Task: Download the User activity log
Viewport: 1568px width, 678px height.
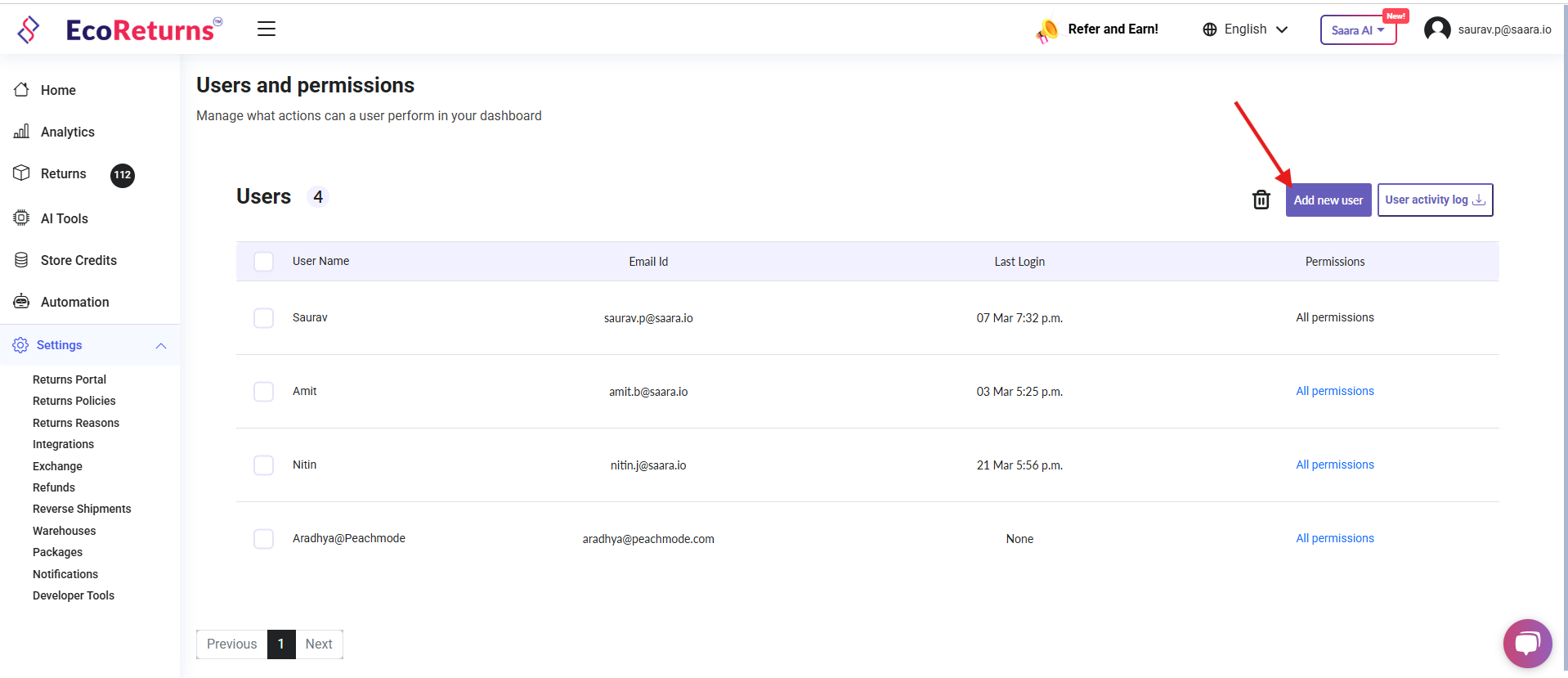Action: [x=1435, y=200]
